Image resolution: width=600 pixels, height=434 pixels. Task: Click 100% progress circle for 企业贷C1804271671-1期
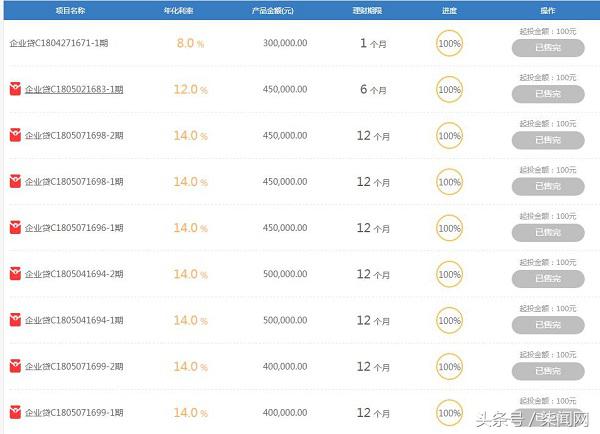point(449,43)
